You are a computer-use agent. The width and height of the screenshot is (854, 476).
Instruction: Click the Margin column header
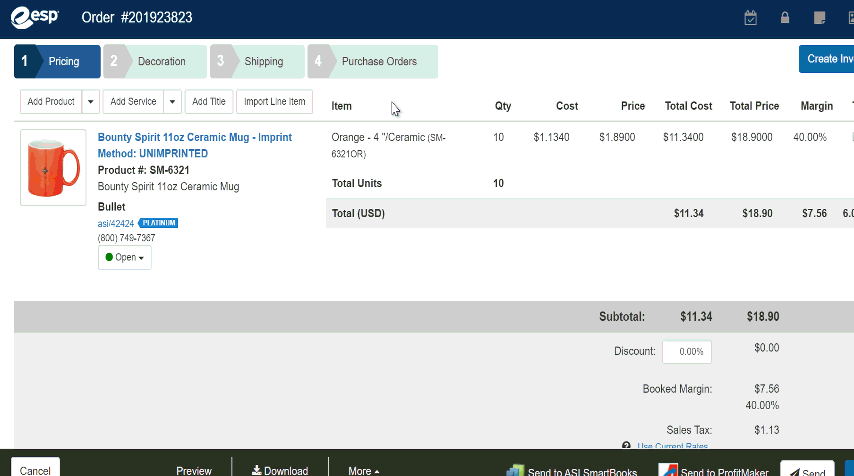point(816,106)
